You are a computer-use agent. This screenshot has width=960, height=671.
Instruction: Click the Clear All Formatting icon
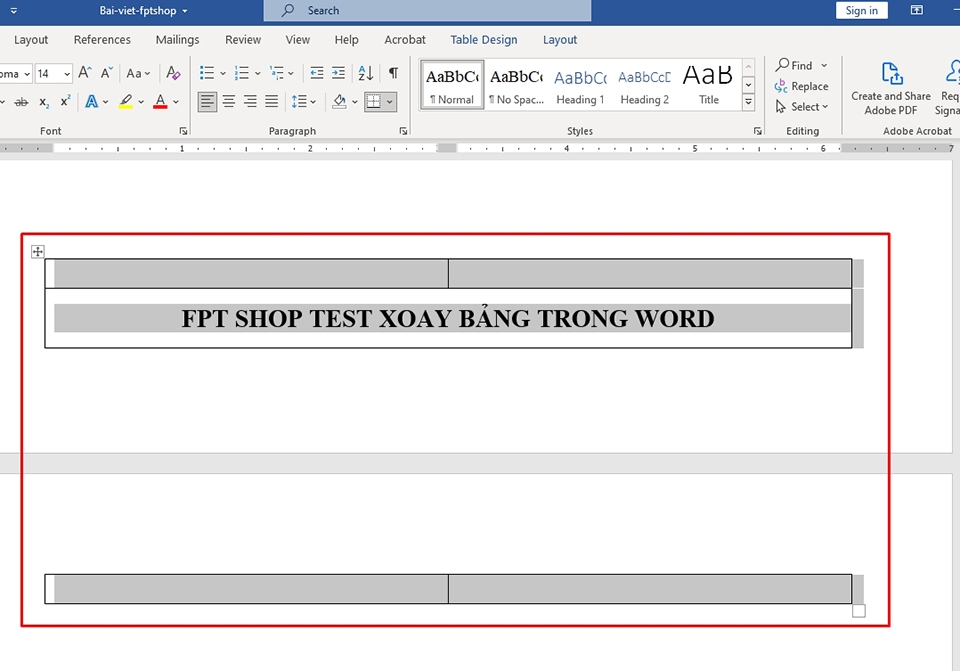[x=171, y=73]
